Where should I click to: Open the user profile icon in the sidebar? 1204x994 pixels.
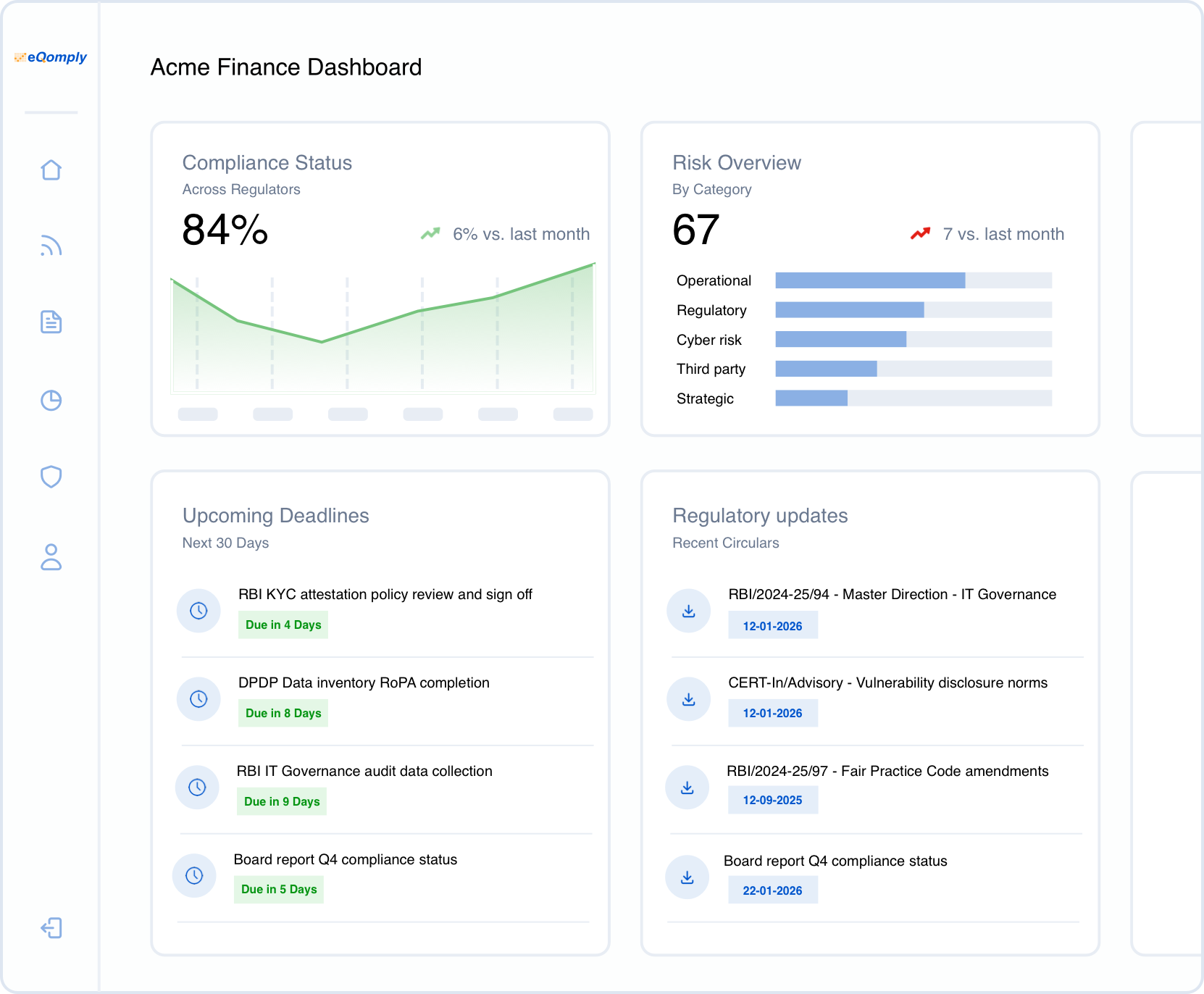51,558
